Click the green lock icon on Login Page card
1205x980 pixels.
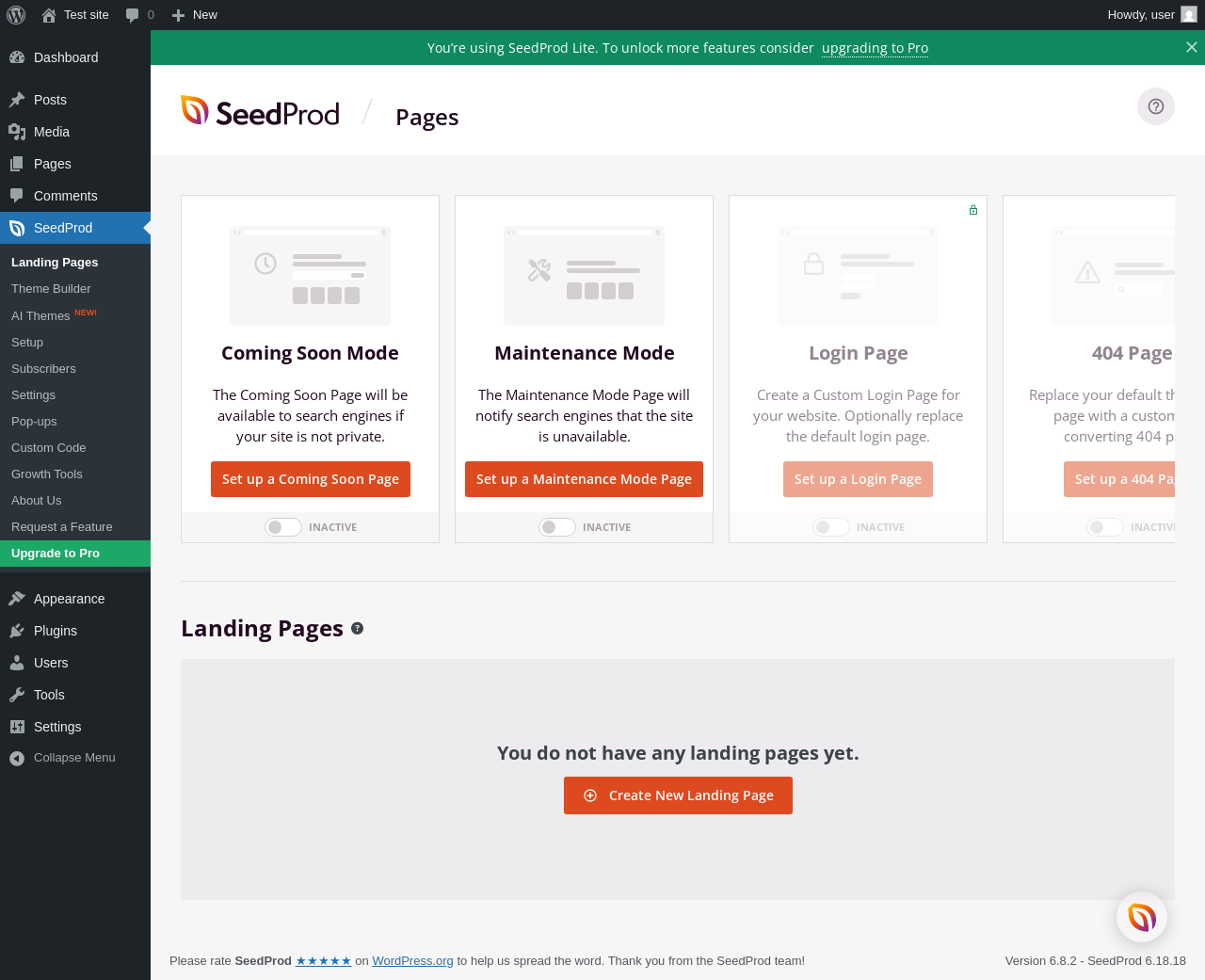click(x=973, y=210)
